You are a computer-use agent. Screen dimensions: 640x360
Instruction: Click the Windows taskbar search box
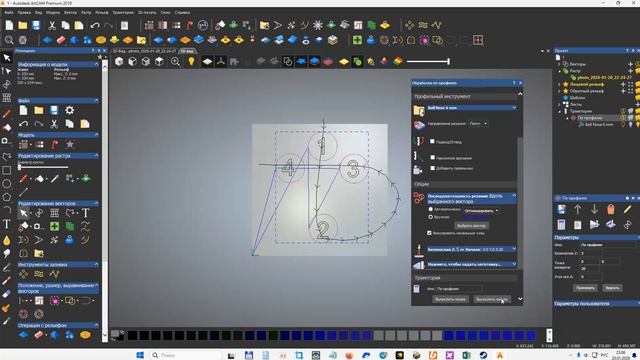[x=186, y=355]
